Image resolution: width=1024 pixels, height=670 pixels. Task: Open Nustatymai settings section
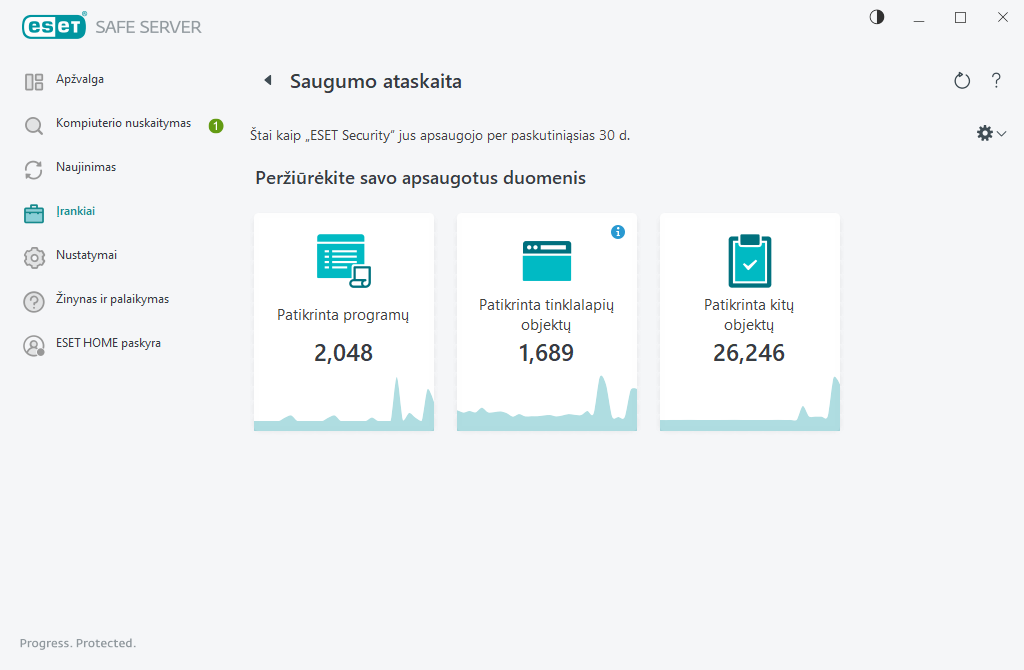tap(86, 255)
